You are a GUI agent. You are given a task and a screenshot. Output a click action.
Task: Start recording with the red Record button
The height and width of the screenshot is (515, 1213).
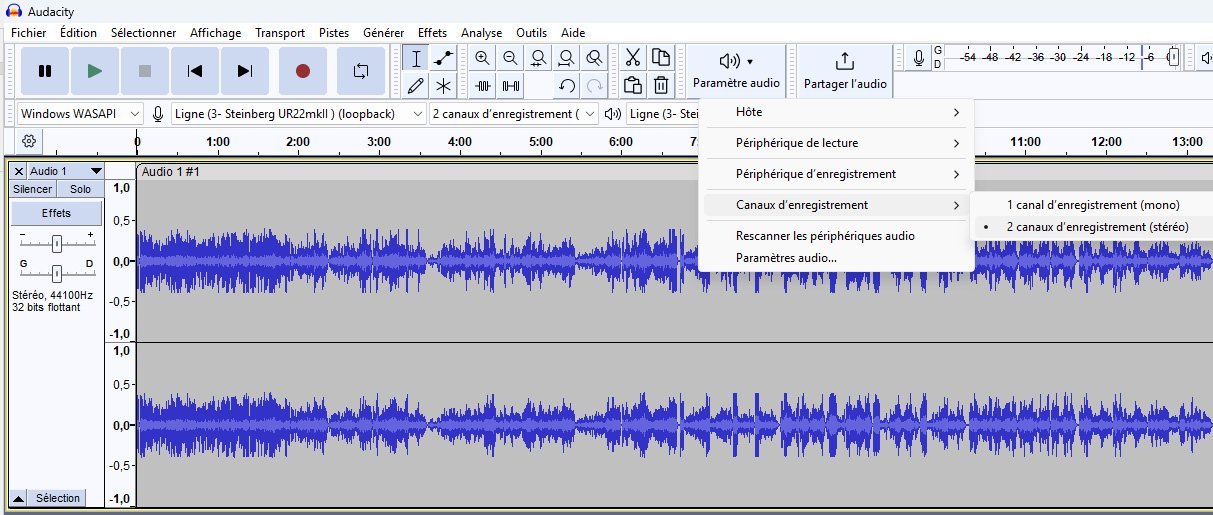pyautogui.click(x=303, y=71)
